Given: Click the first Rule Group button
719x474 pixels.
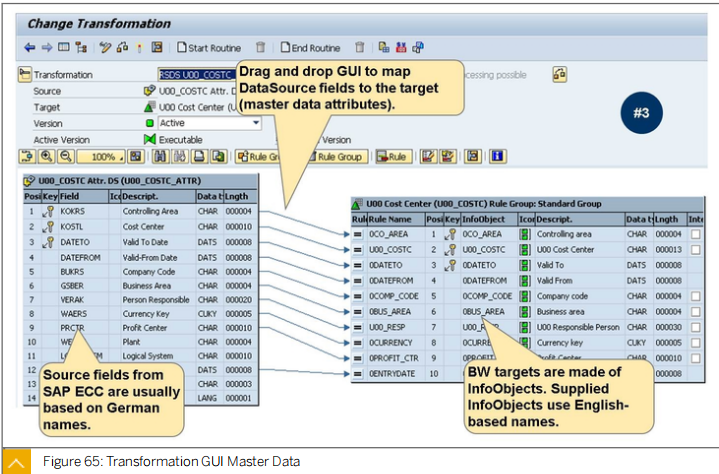Looking at the screenshot, I should coord(258,157).
